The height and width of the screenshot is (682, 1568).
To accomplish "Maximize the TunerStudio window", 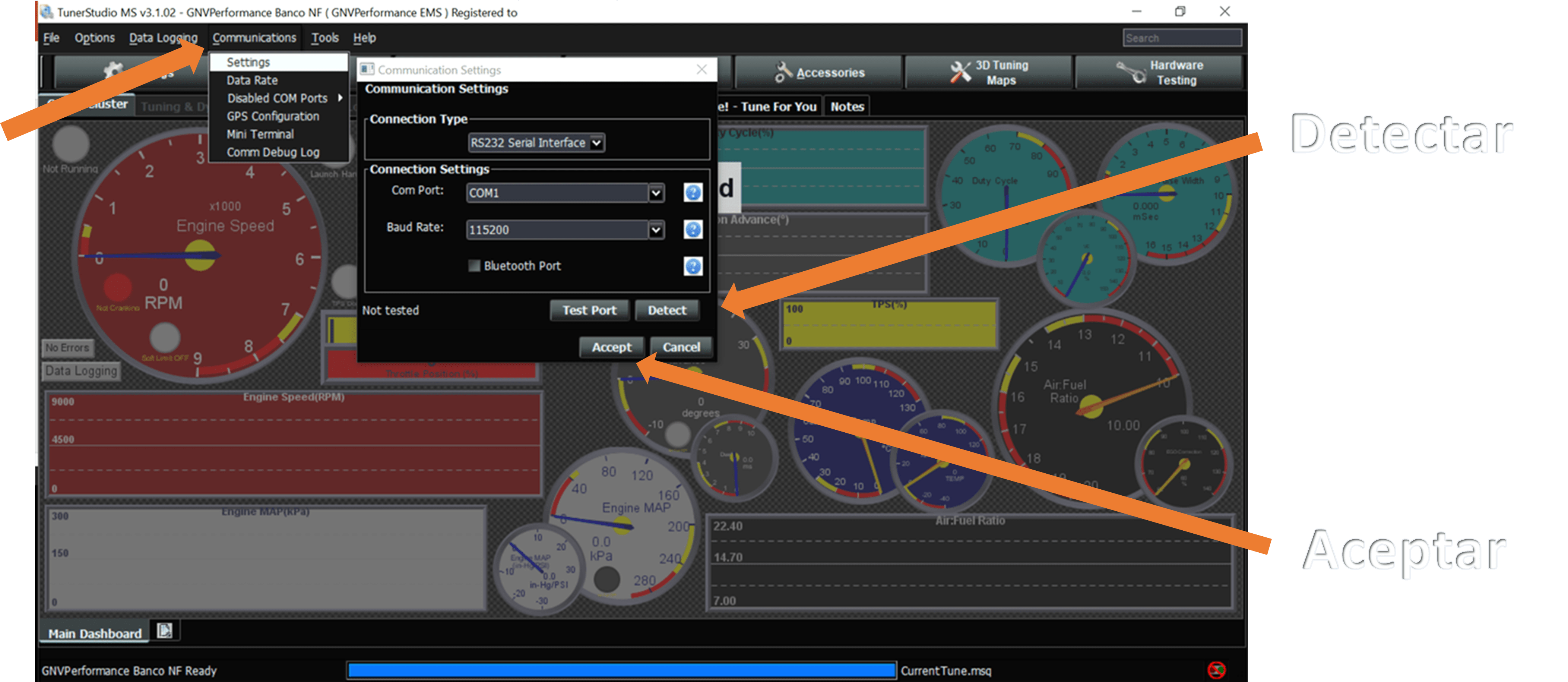I will tap(1180, 11).
